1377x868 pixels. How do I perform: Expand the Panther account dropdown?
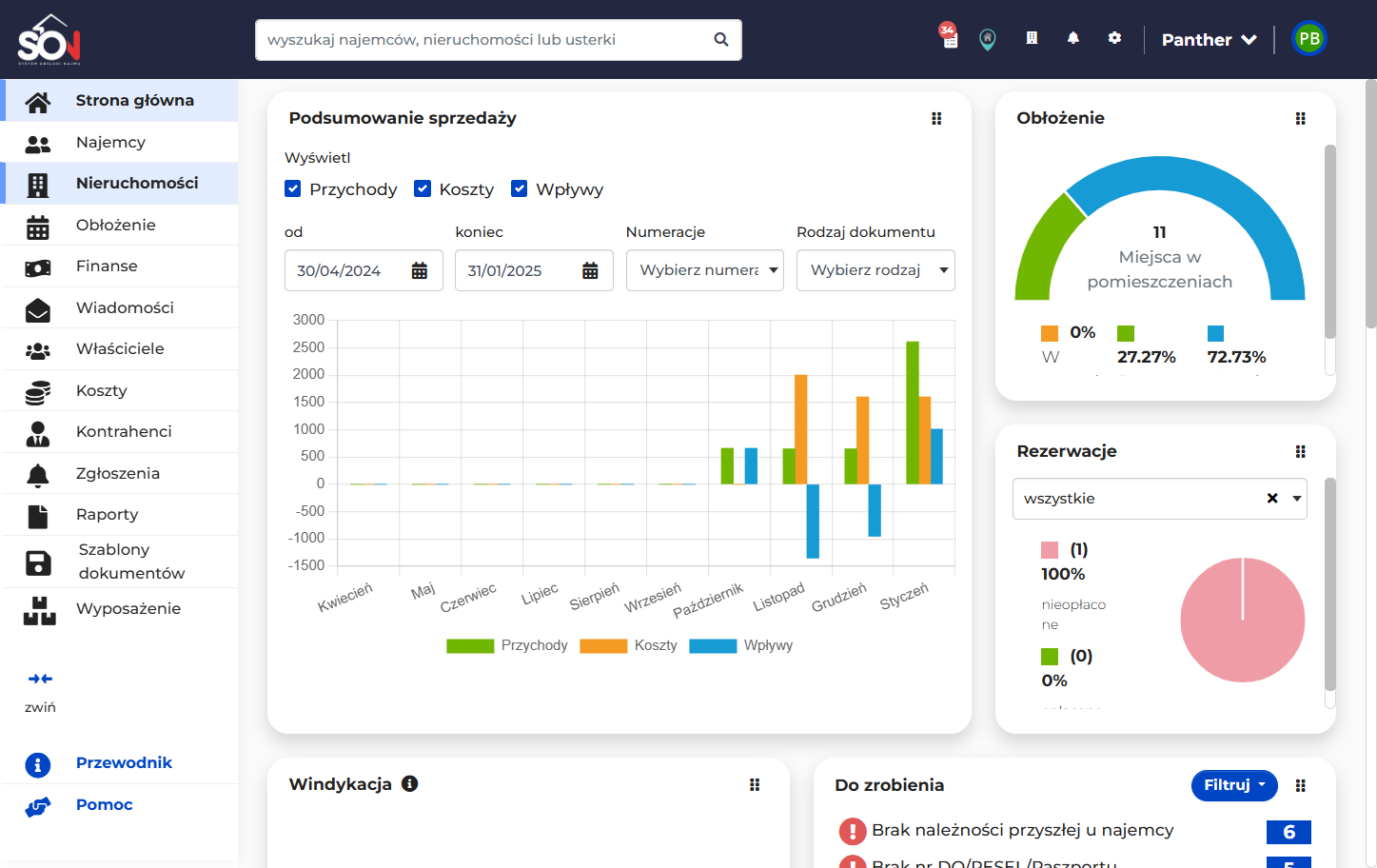1210,40
